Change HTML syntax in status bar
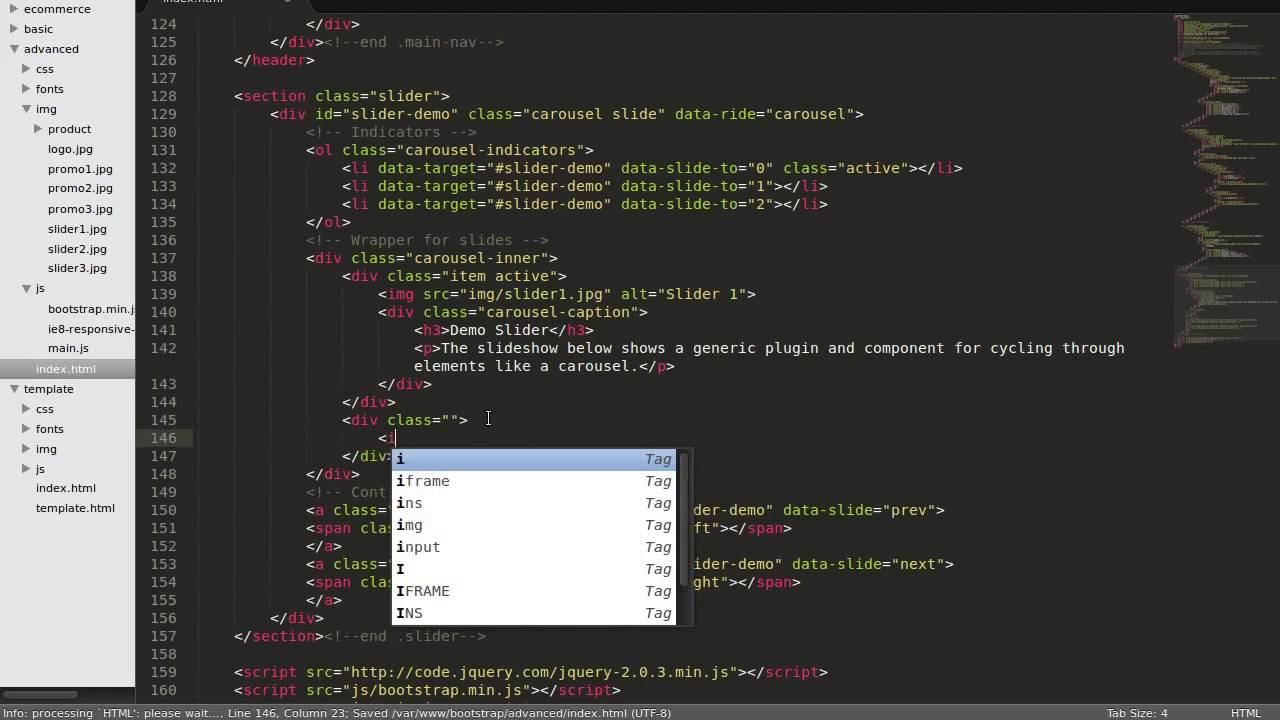The width and height of the screenshot is (1280, 720). point(1246,713)
